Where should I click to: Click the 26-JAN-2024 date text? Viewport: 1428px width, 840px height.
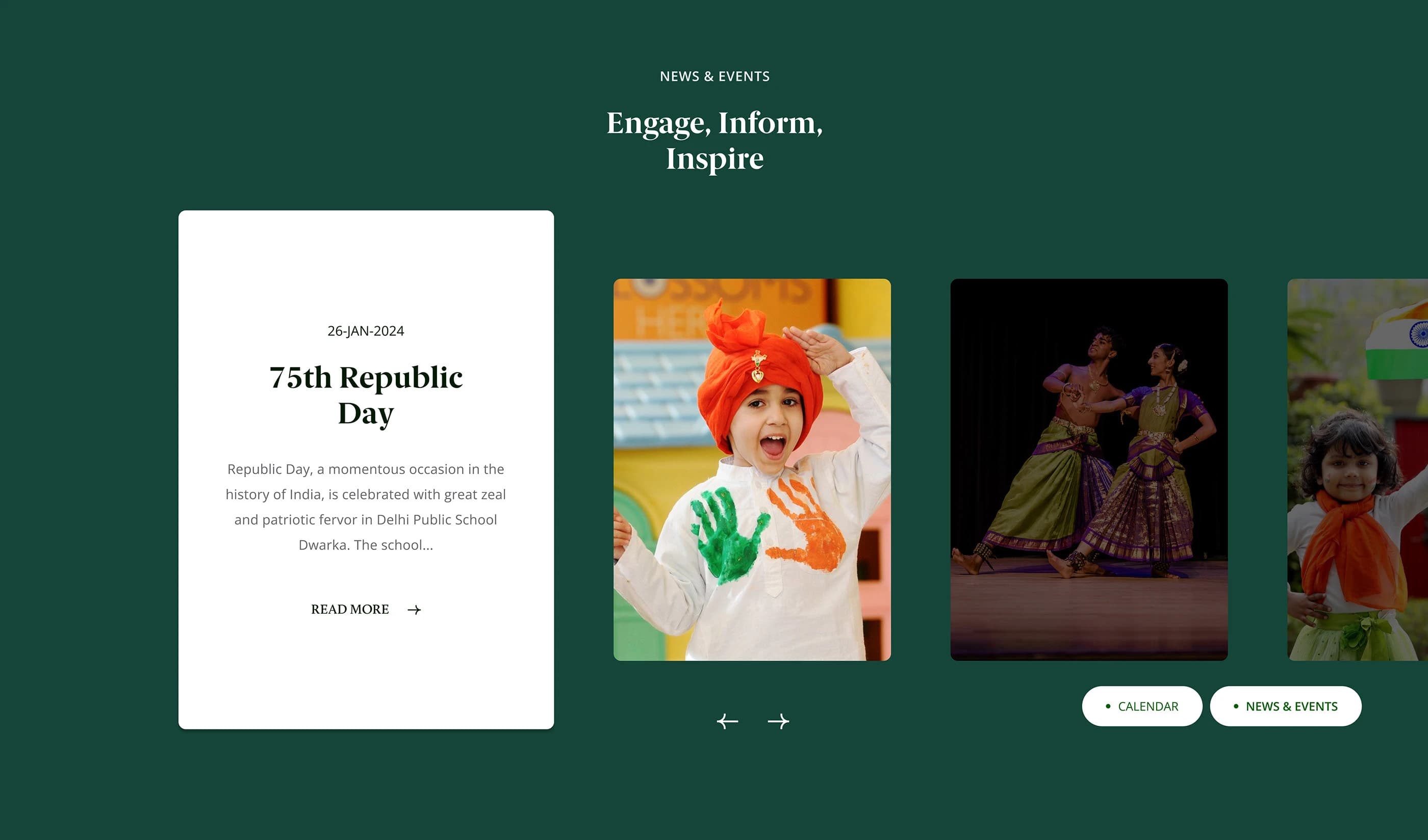[x=366, y=331]
